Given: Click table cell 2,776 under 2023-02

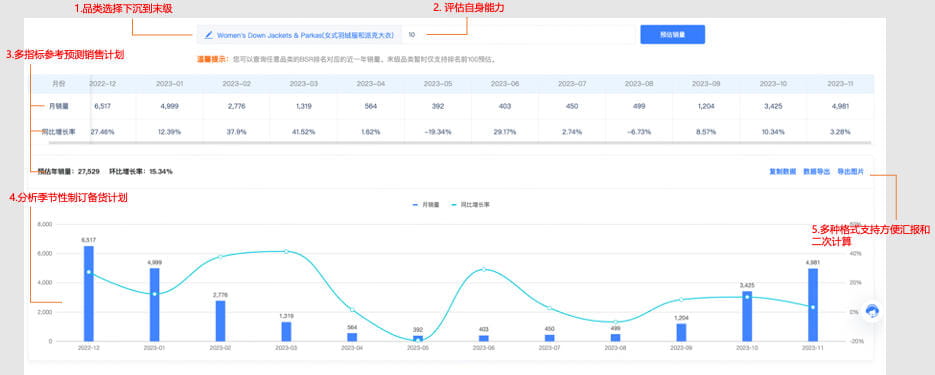Looking at the screenshot, I should 237,107.
